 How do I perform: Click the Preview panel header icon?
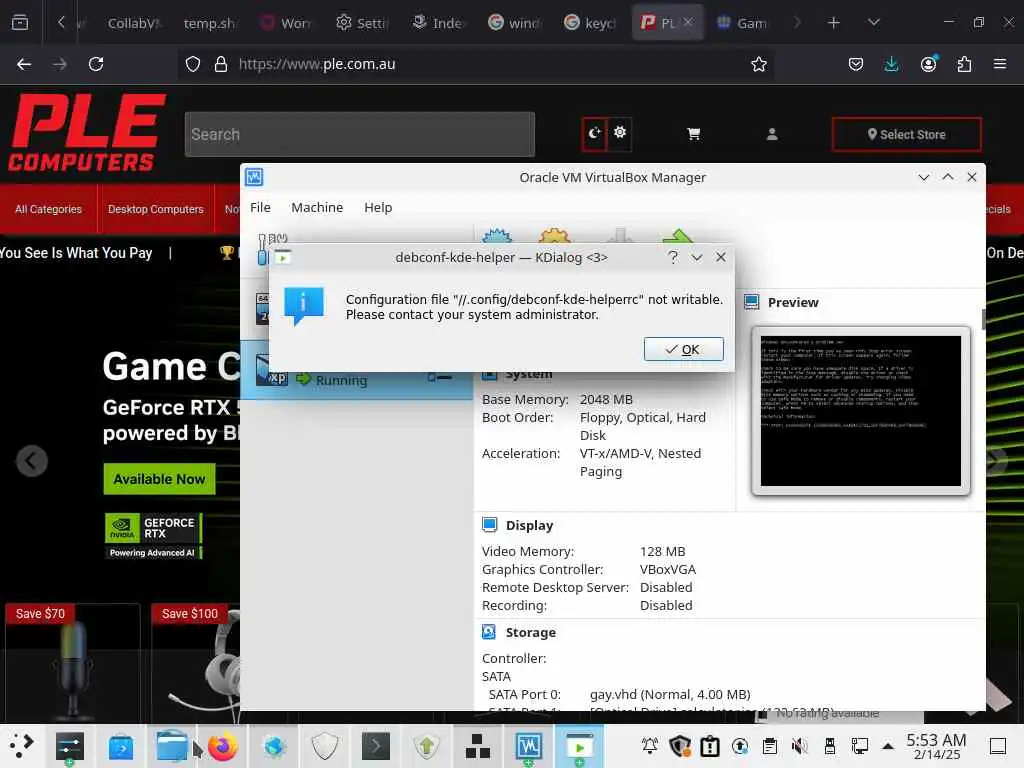point(752,302)
